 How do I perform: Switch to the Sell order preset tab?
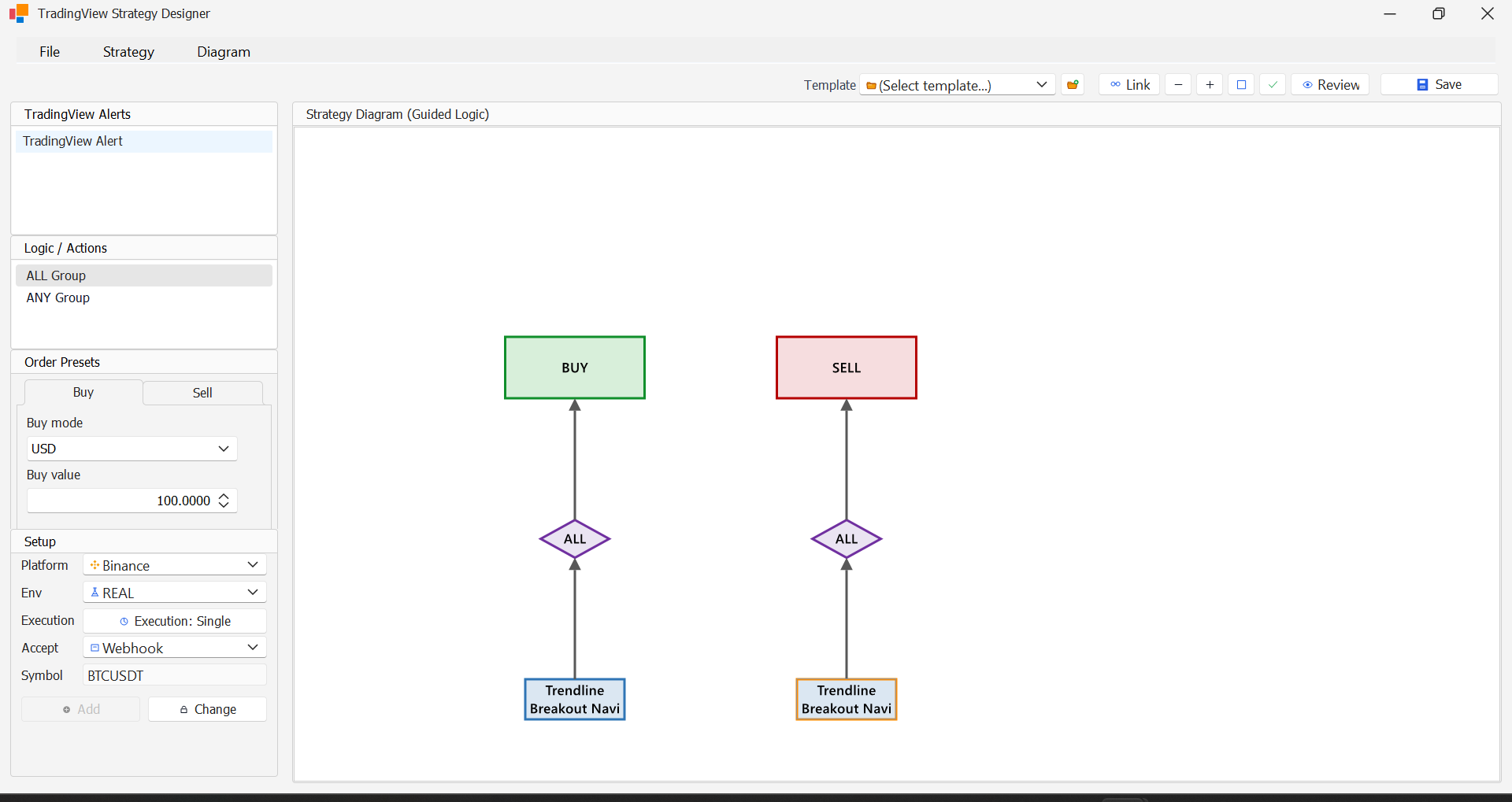tap(202, 393)
